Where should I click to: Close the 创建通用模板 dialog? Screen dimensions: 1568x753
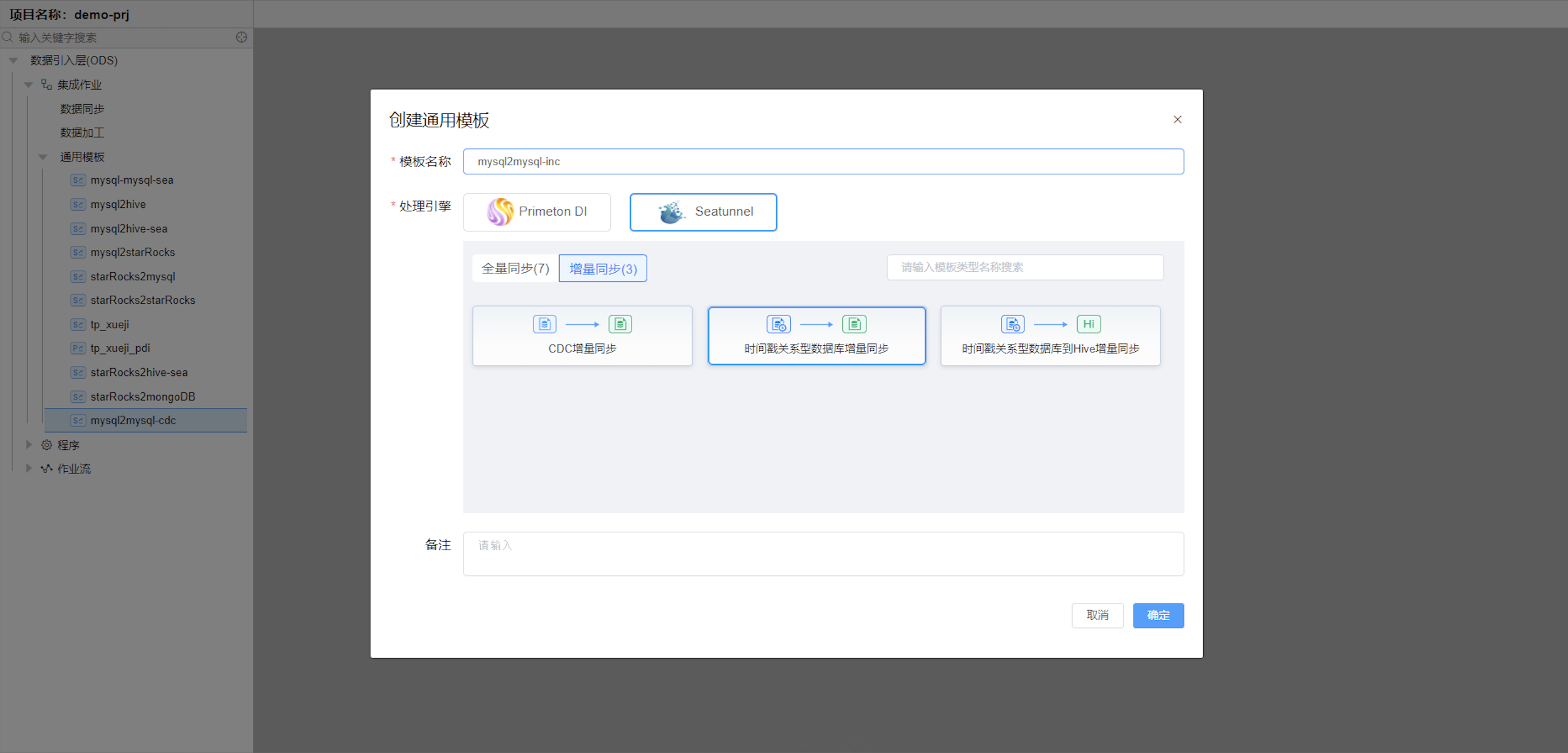[1177, 119]
